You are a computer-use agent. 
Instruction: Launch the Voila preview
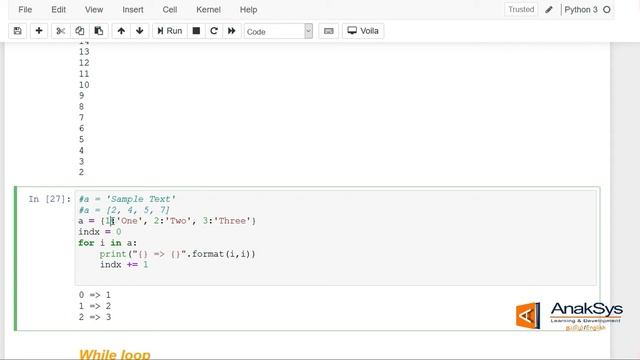pyautogui.click(x=363, y=31)
